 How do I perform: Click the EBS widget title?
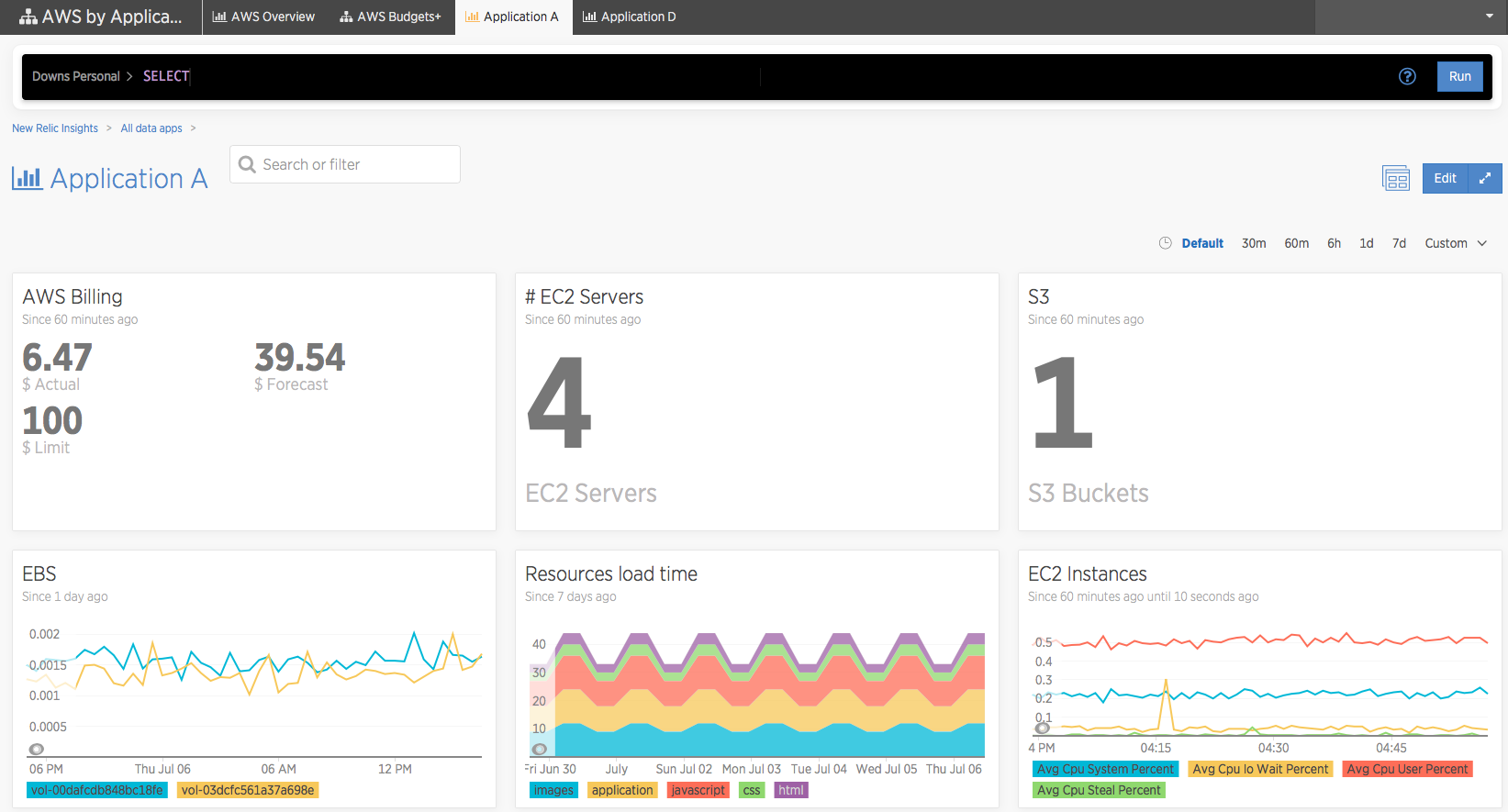tap(39, 573)
